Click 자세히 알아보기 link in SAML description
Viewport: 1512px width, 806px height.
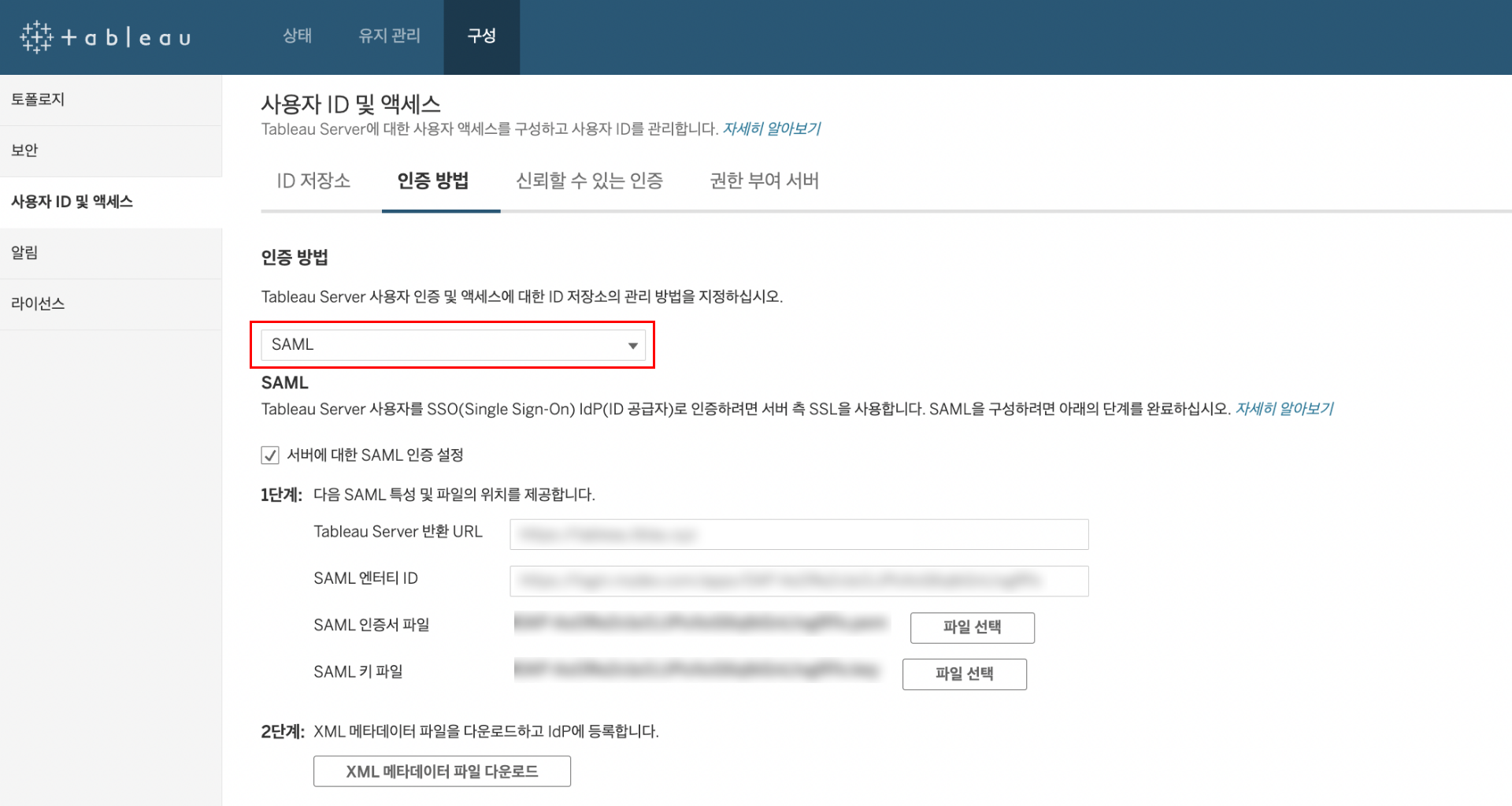tap(1284, 409)
